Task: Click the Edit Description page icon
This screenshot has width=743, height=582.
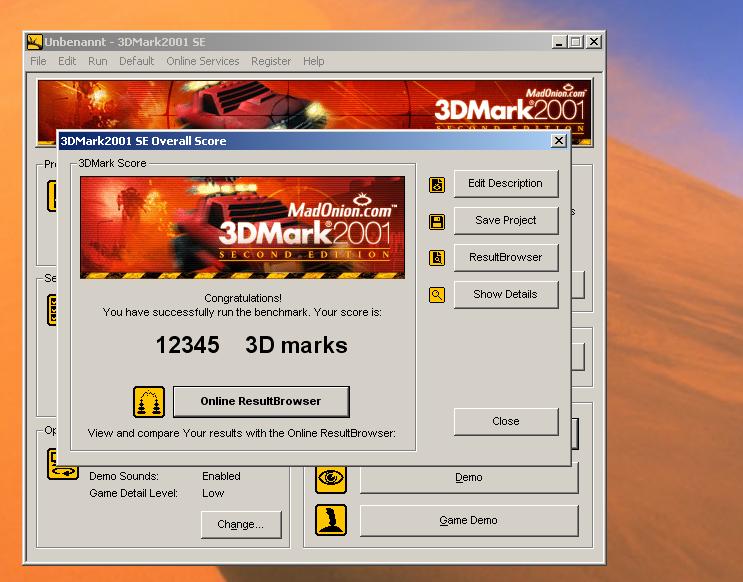Action: (x=437, y=184)
